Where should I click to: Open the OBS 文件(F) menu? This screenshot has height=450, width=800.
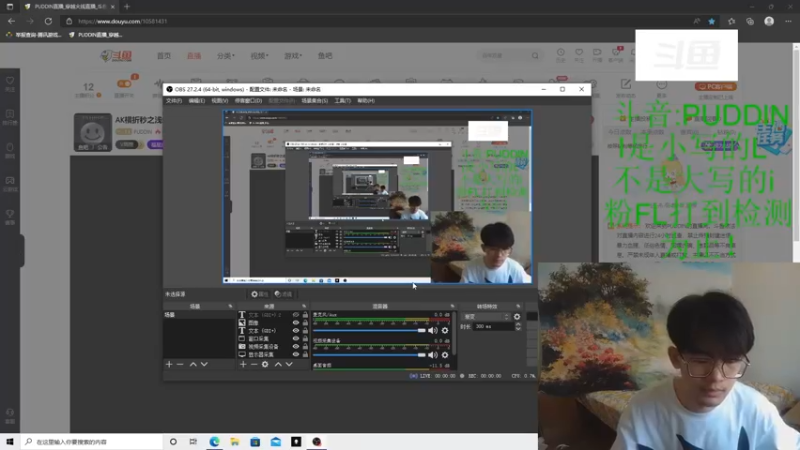click(x=173, y=101)
